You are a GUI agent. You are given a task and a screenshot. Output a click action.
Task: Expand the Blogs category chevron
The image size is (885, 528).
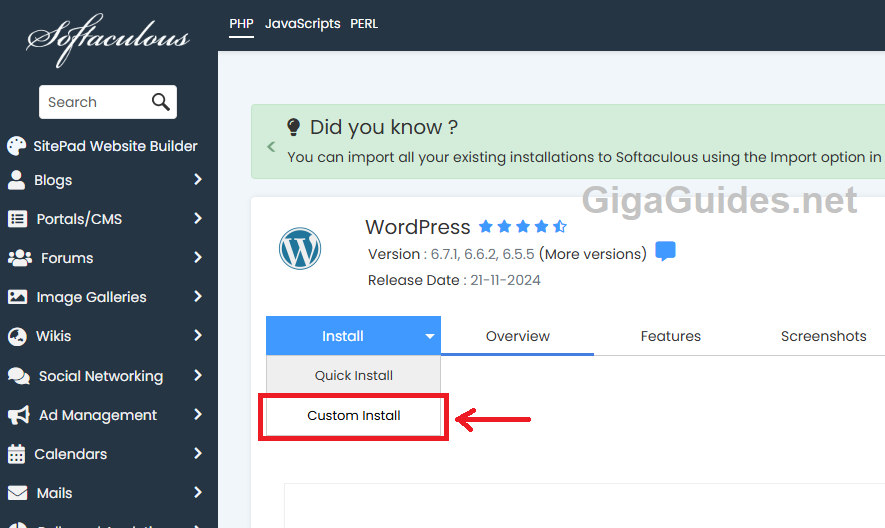coord(198,180)
